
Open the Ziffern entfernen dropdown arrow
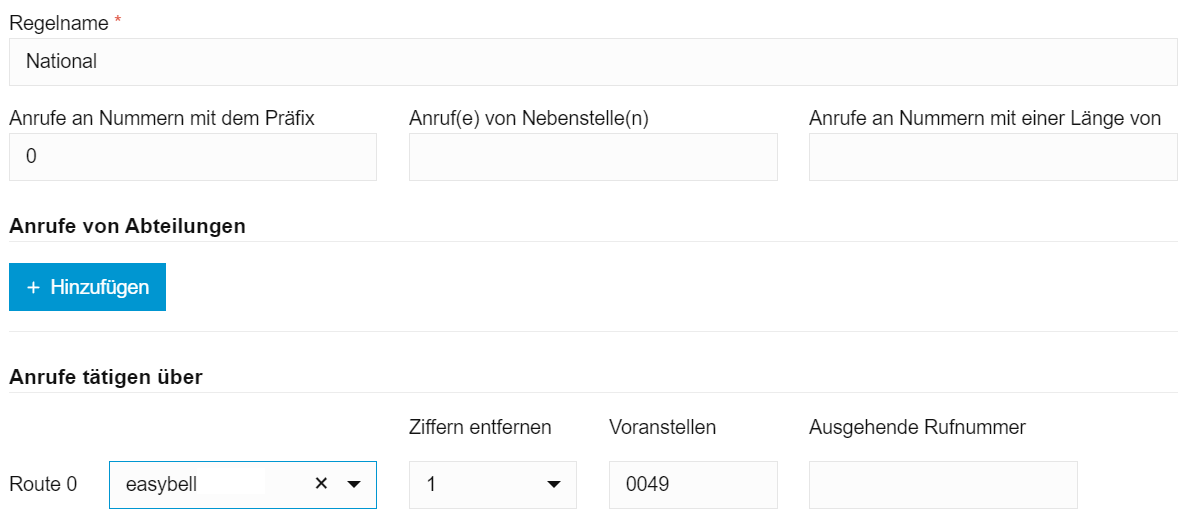(553, 485)
